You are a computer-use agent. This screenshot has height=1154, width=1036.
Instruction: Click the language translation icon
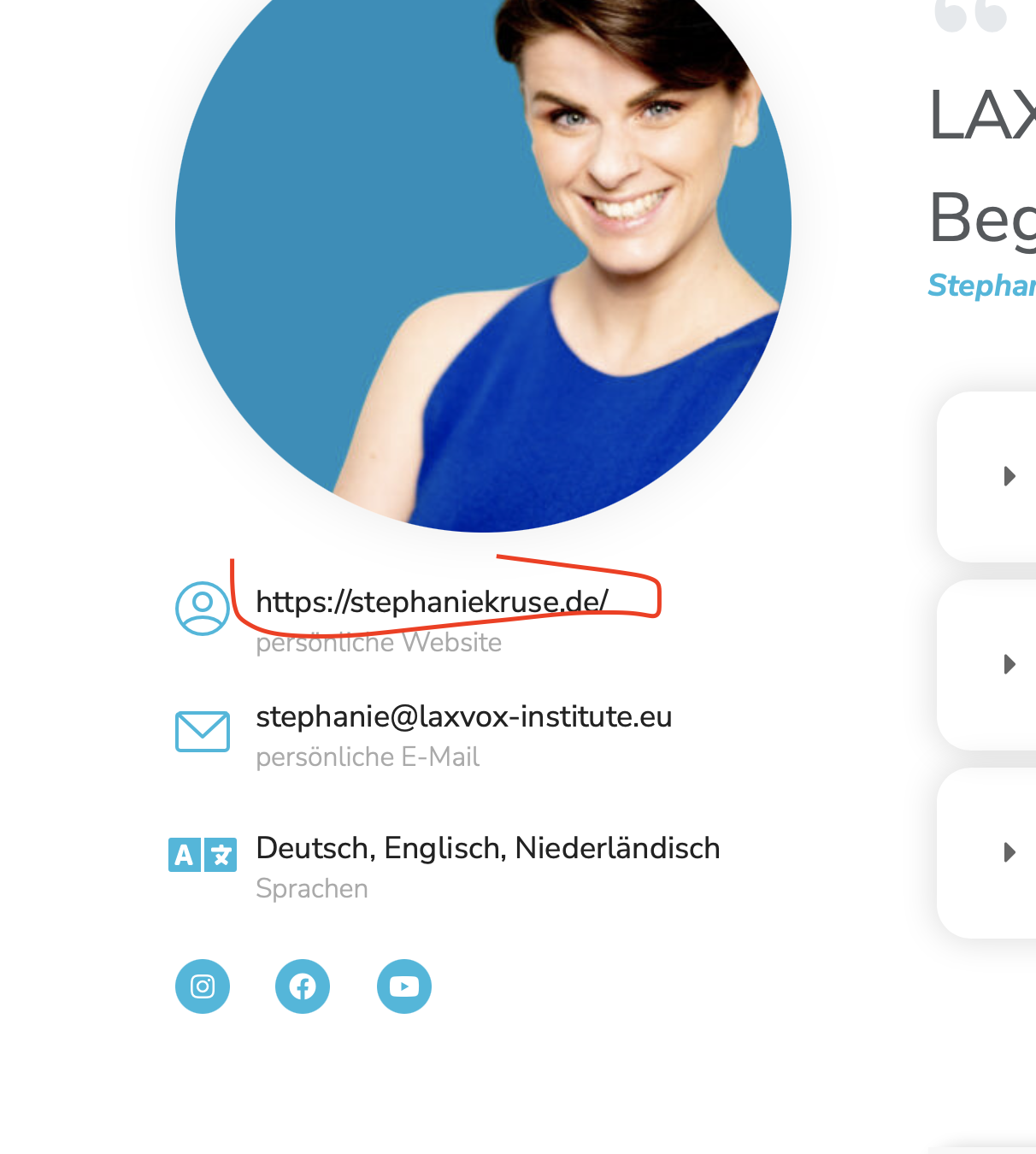203,855
